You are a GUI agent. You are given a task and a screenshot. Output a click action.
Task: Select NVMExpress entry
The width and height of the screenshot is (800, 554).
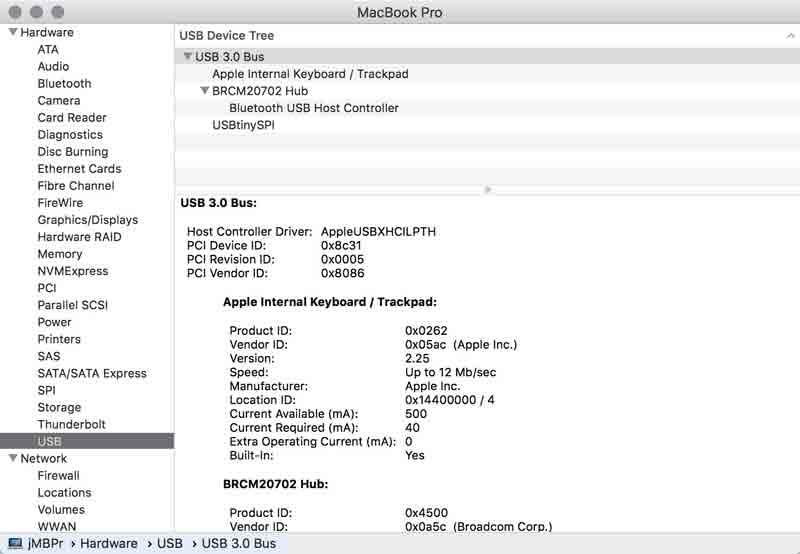72,271
